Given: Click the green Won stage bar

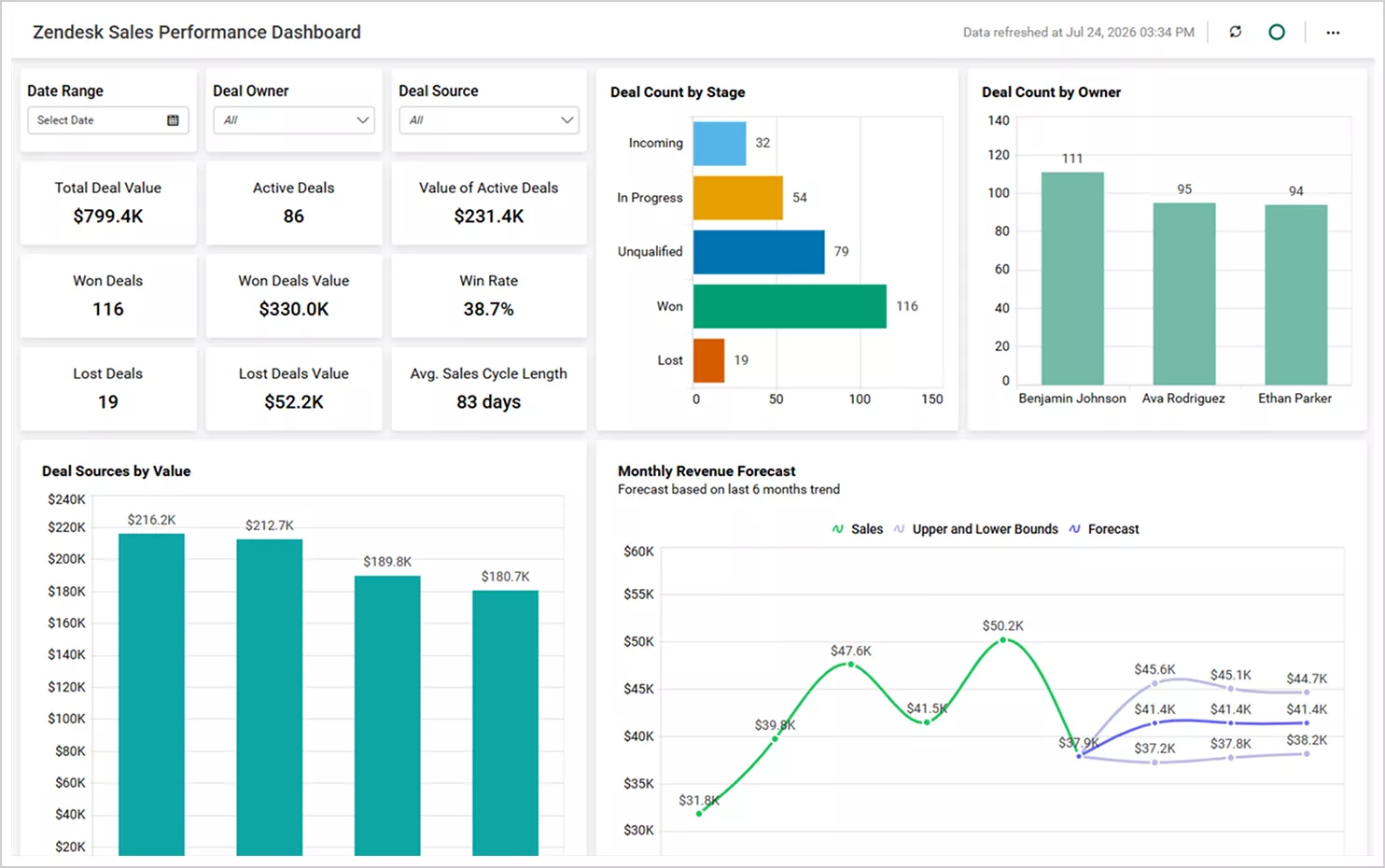Looking at the screenshot, I should 790,306.
